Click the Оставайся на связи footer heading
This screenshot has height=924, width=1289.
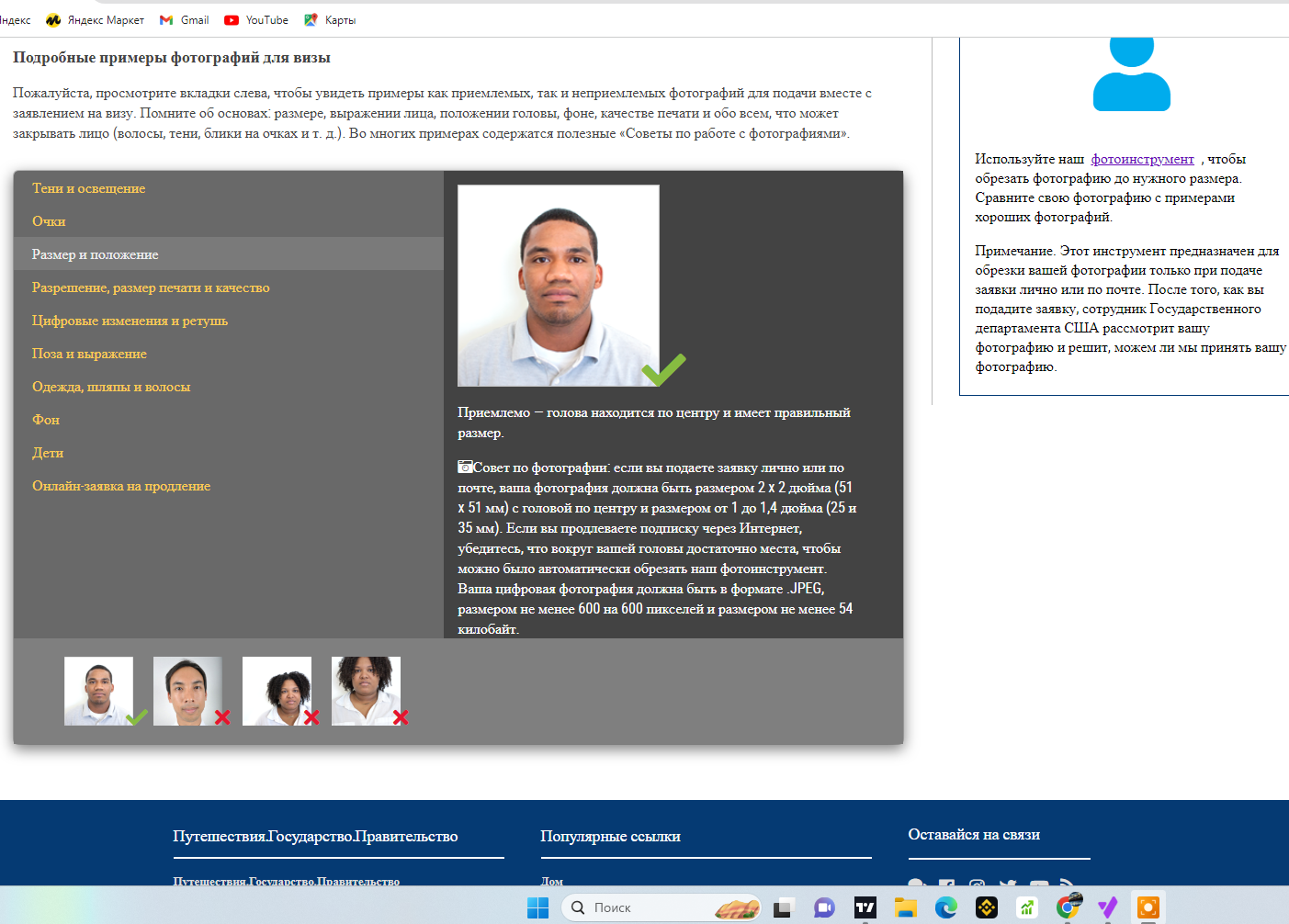click(974, 834)
